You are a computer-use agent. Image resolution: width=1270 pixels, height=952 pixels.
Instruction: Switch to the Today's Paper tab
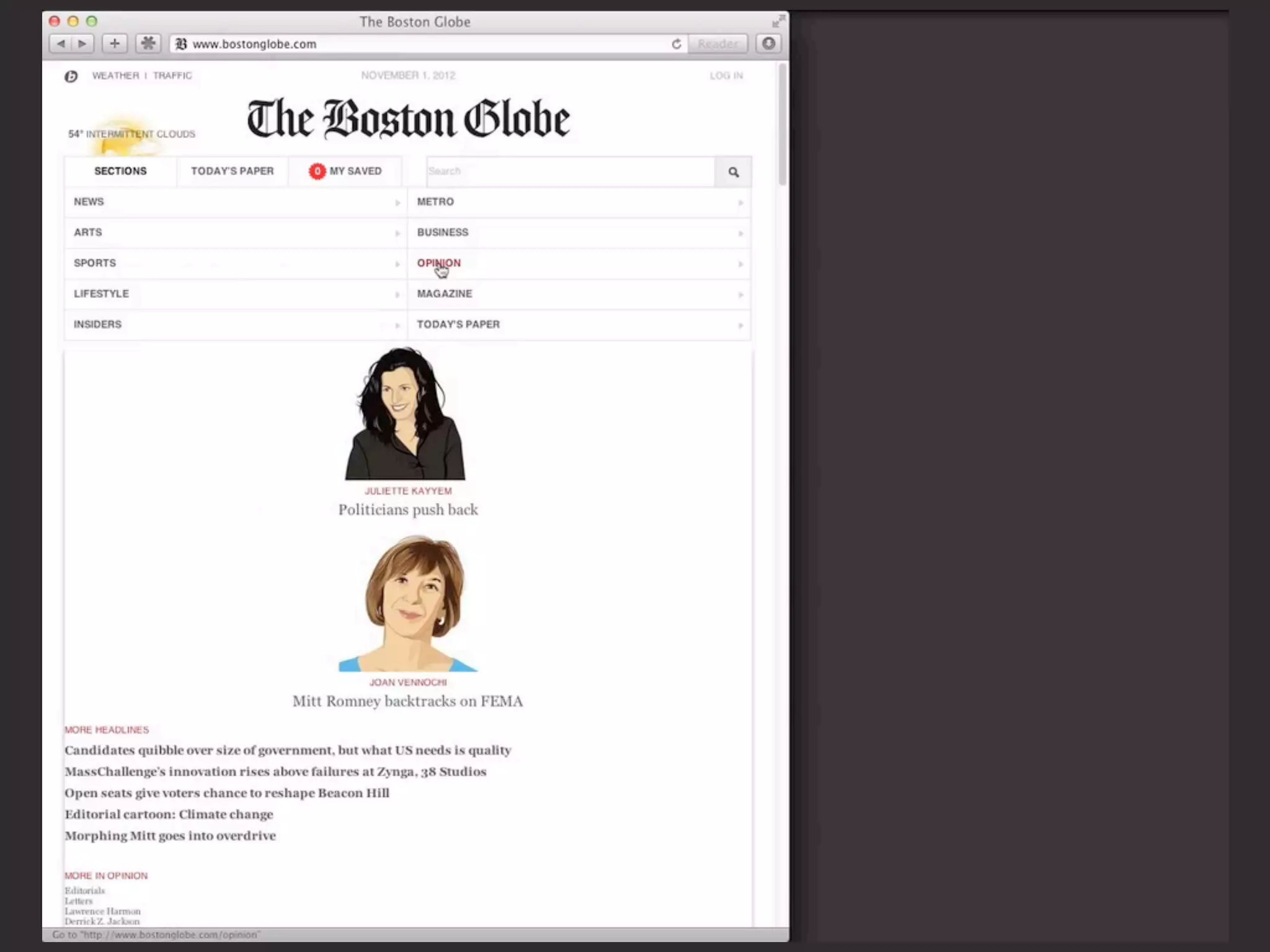232,171
